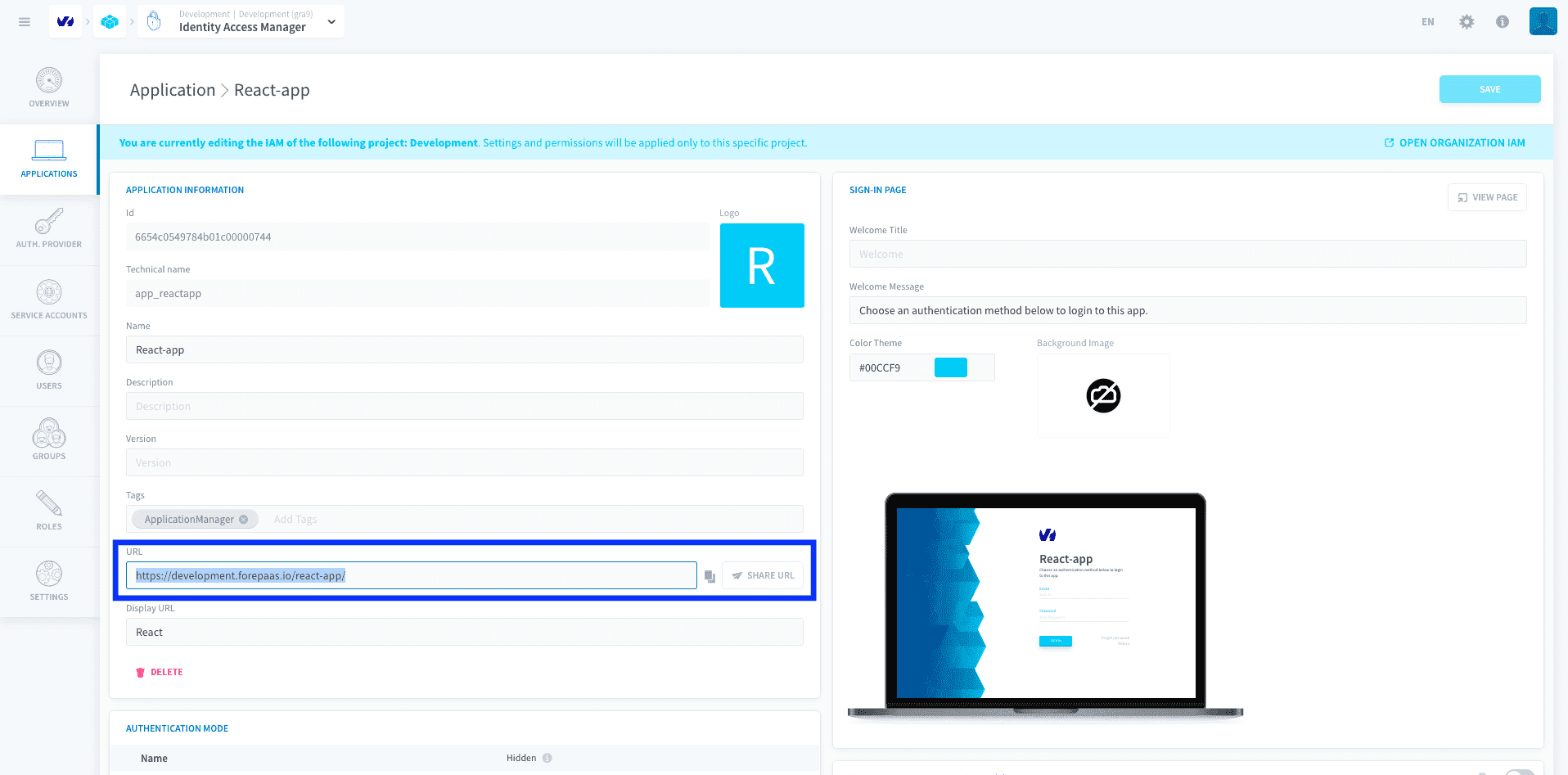Image resolution: width=1568 pixels, height=775 pixels.
Task: Click the EN language selector
Action: [1428, 22]
